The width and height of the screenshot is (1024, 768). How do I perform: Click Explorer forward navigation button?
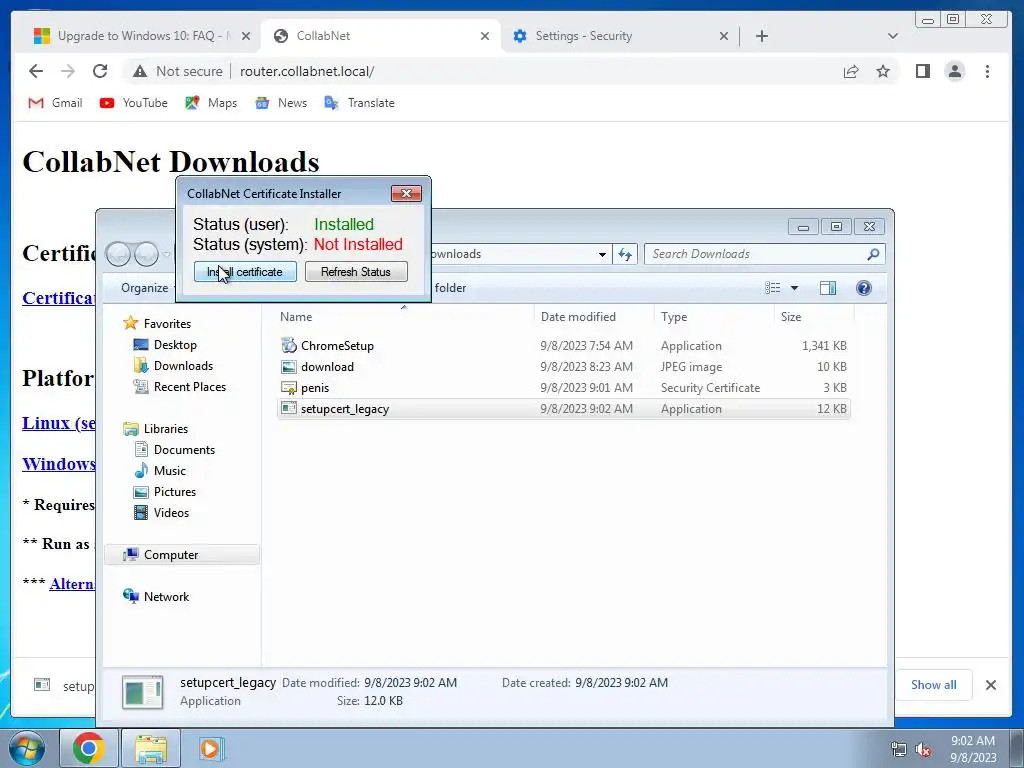(x=146, y=254)
